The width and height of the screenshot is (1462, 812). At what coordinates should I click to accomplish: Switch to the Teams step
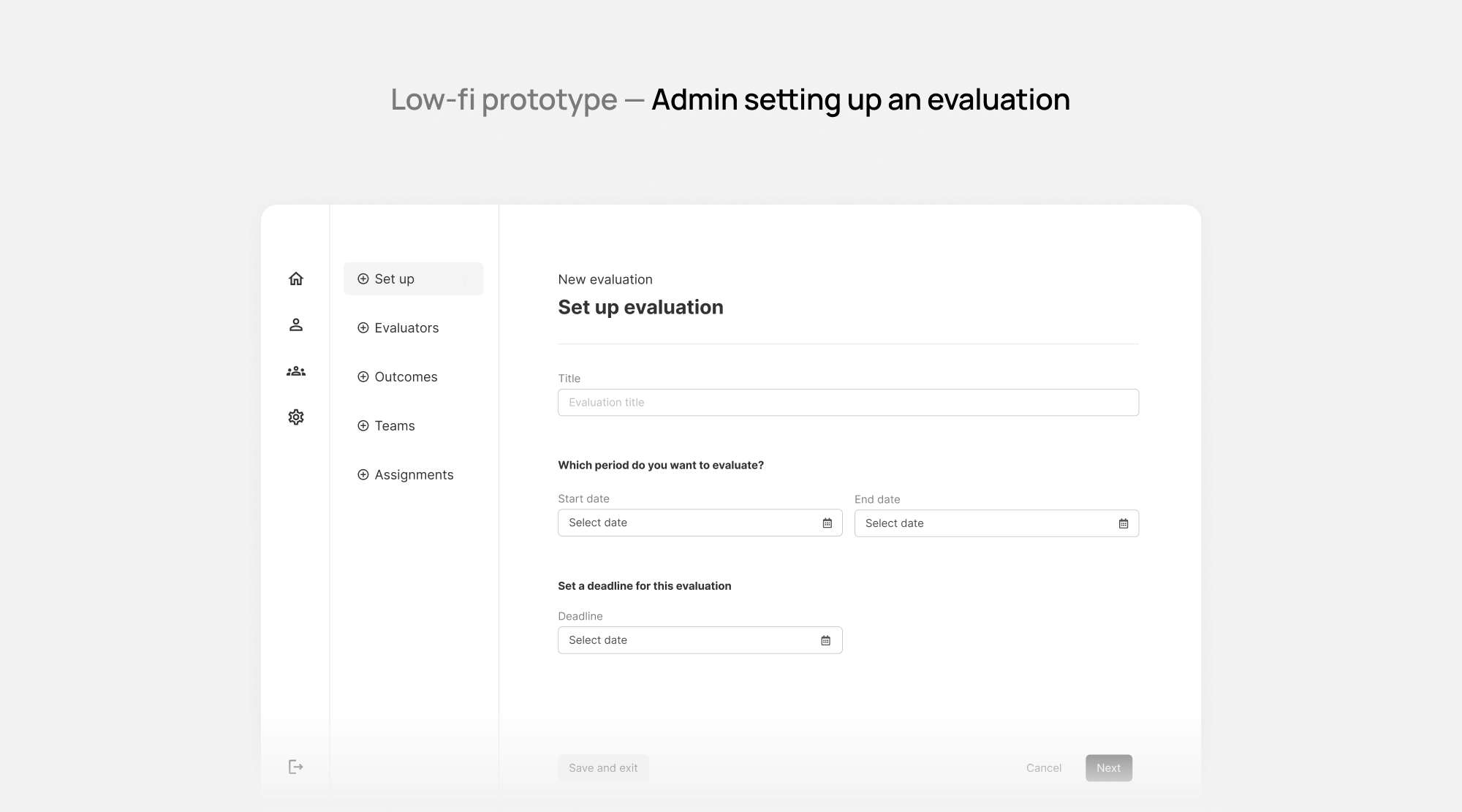click(x=395, y=426)
